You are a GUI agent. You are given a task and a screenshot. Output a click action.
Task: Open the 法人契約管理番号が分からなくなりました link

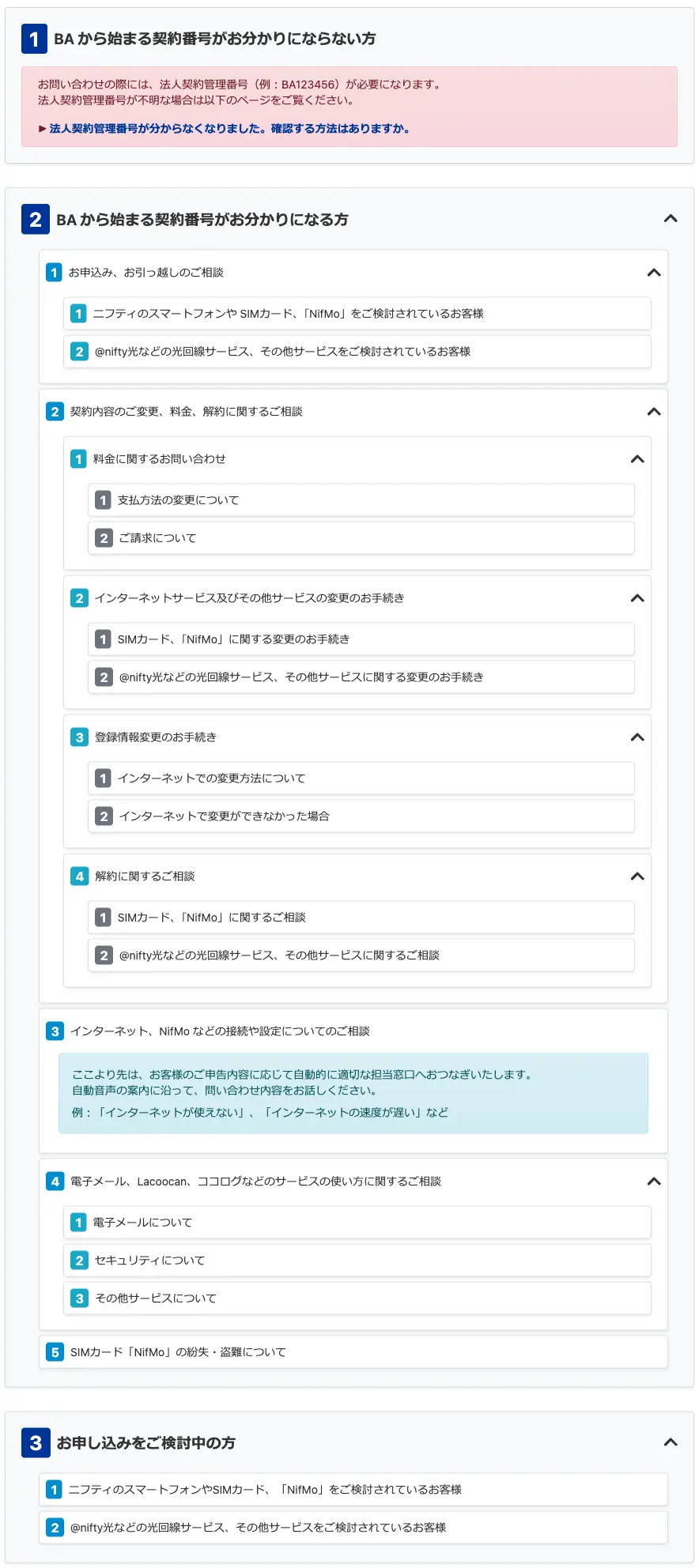click(229, 129)
